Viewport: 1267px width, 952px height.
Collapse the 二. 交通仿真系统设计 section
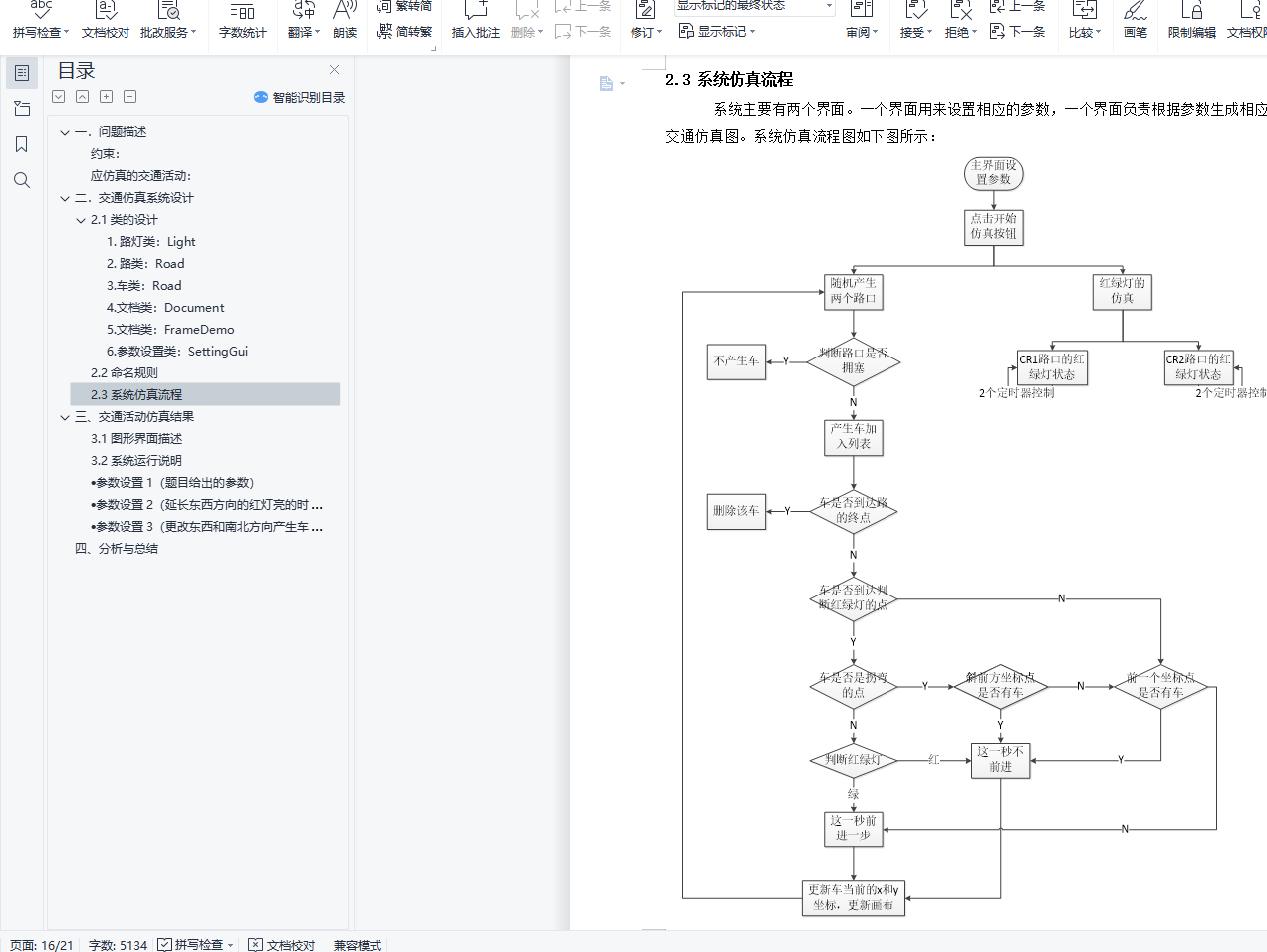[65, 198]
